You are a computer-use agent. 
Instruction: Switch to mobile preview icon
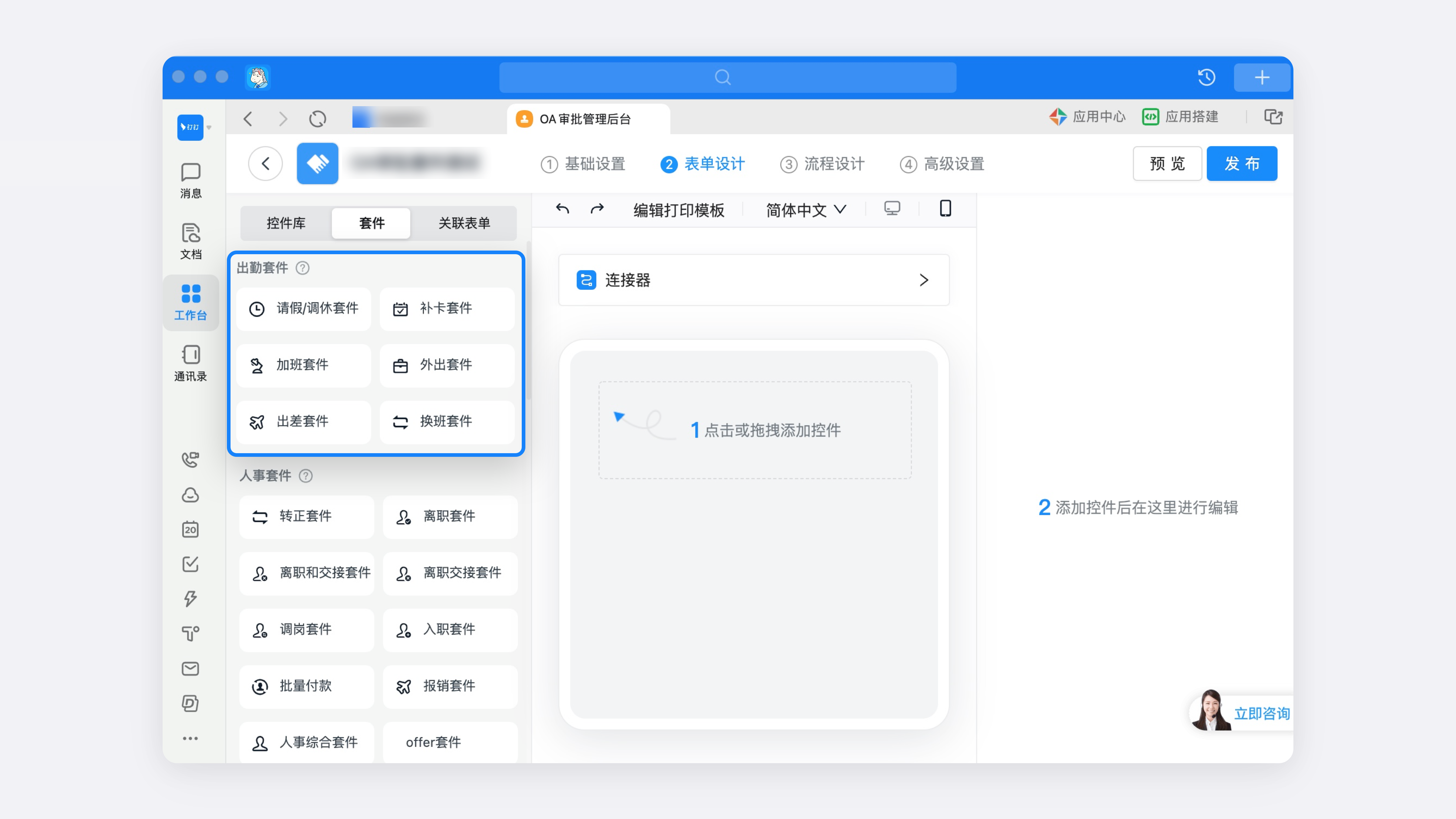pos(945,209)
